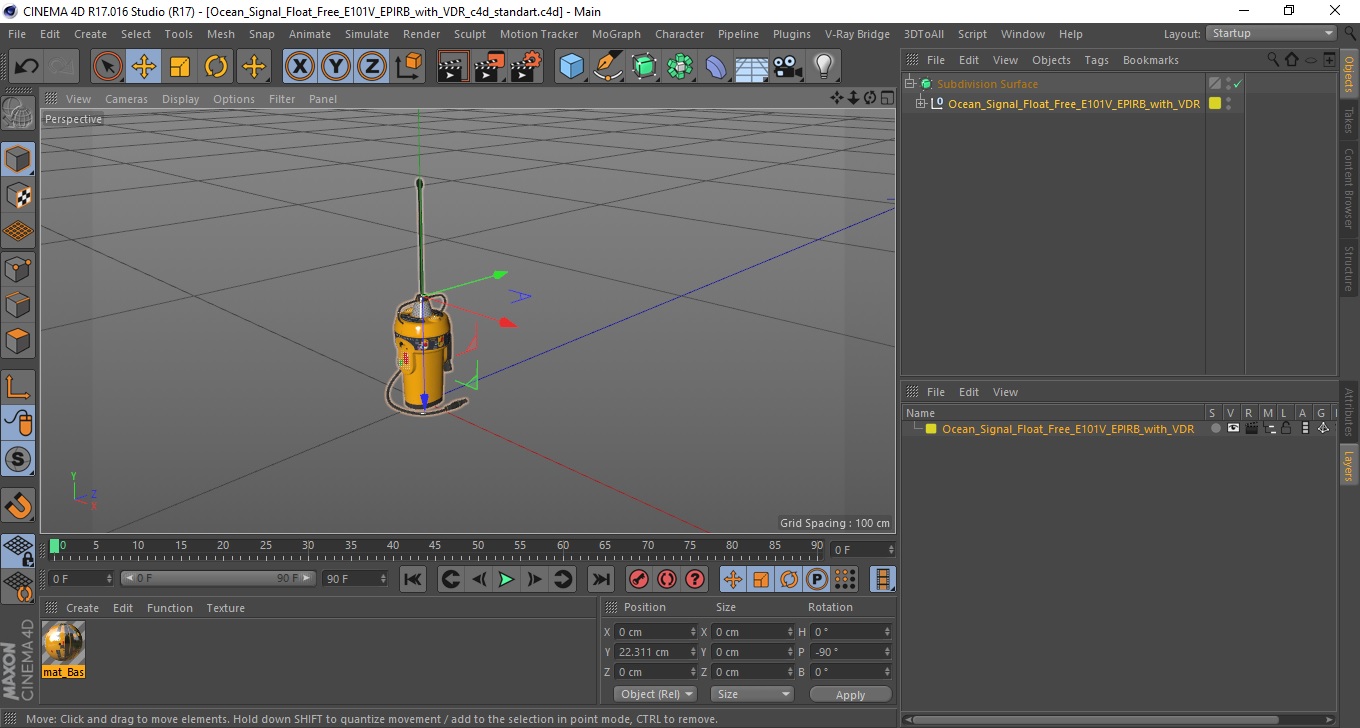The width and height of the screenshot is (1360, 728).
Task: Open the Layout Startup dropdown
Action: pos(1272,33)
